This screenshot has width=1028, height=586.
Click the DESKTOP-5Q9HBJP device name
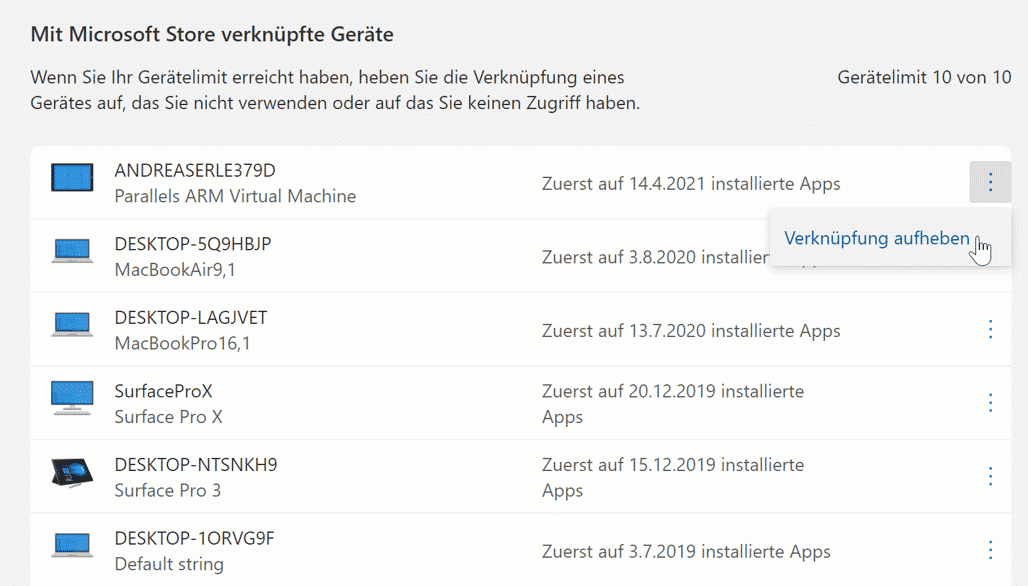[193, 244]
